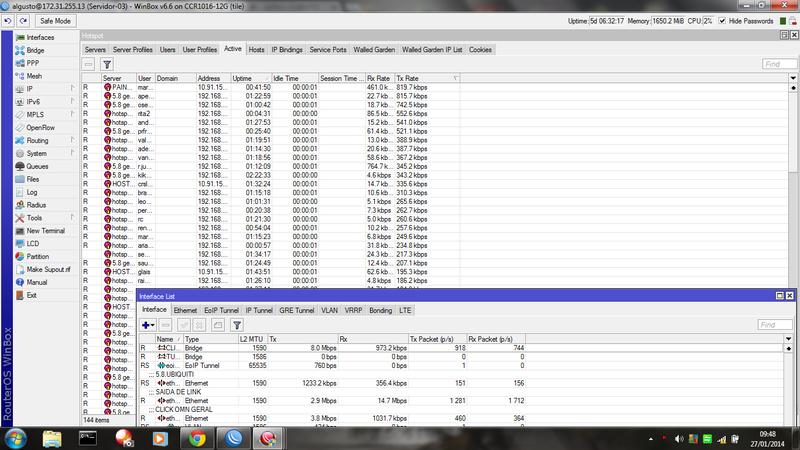The width and height of the screenshot is (800, 450).
Task: Open LCD settings in sidebar
Action: 32,243
